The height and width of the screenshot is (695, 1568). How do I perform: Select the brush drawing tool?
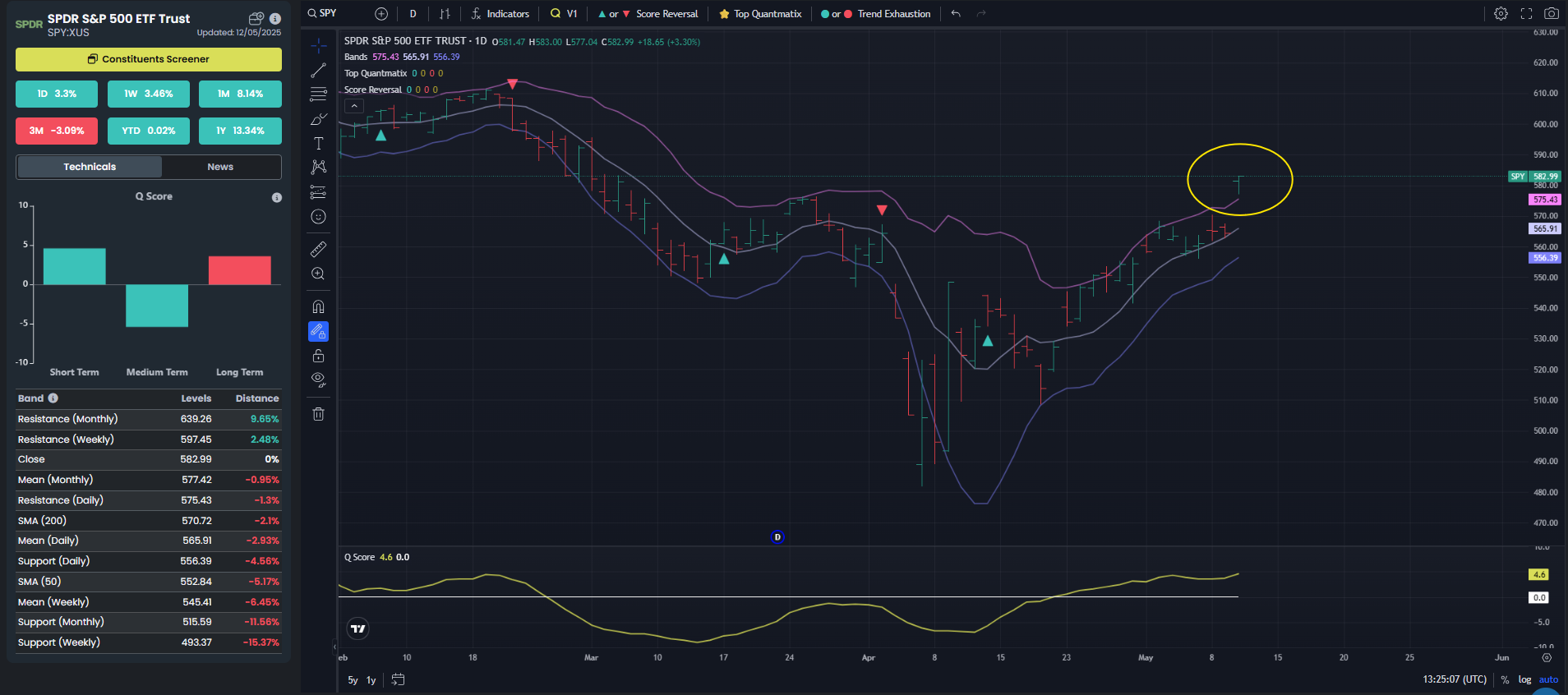pos(318,119)
